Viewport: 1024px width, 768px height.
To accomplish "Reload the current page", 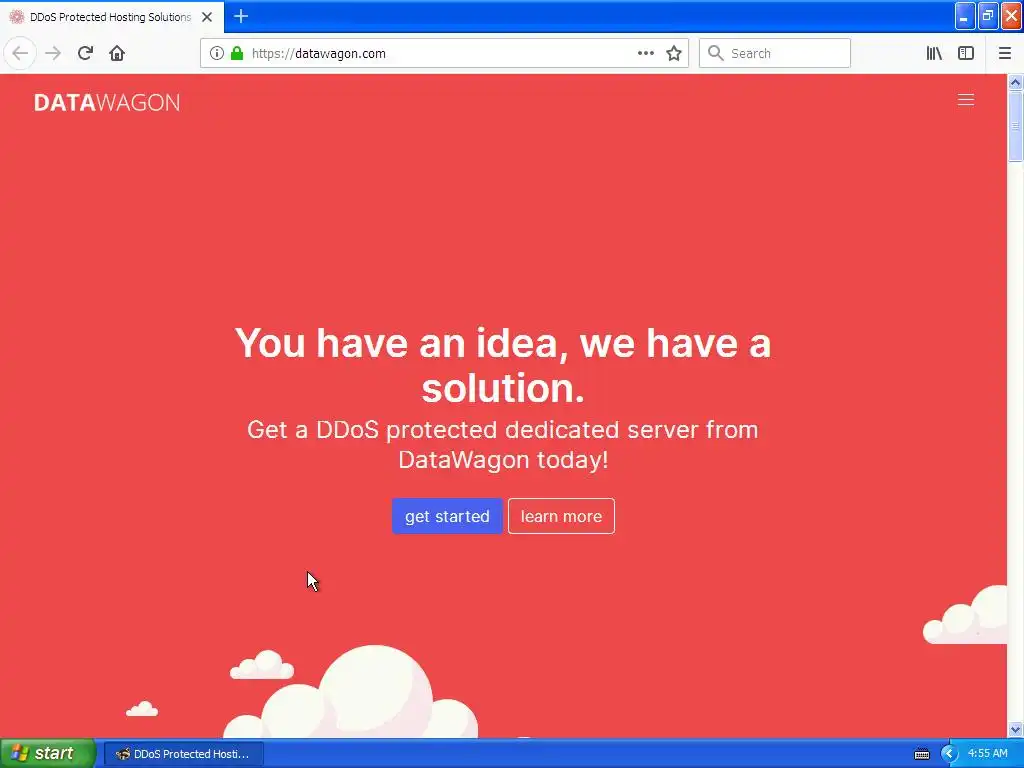I will click(85, 53).
